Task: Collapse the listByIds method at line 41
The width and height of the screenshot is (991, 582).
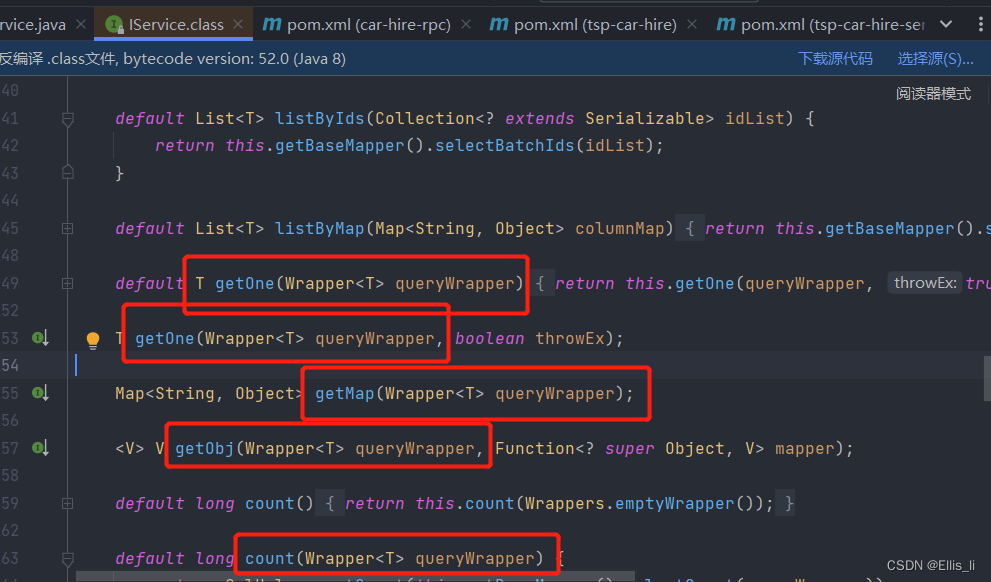Action: 68,119
